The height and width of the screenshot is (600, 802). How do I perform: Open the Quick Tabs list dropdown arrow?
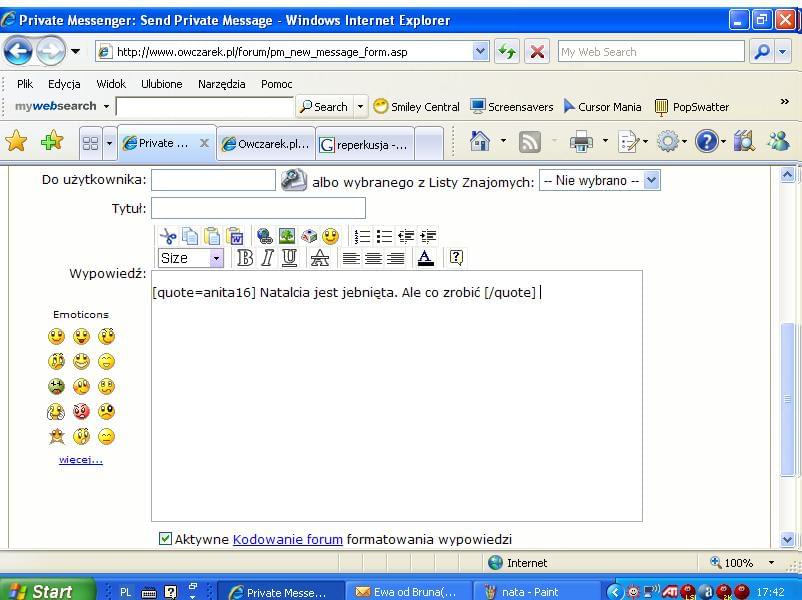[x=109, y=143]
